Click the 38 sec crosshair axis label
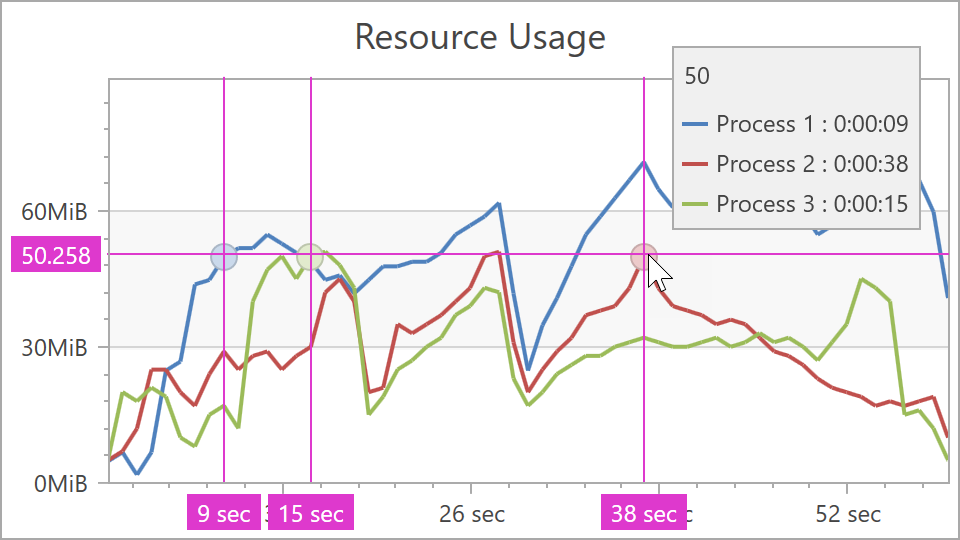 click(x=644, y=514)
